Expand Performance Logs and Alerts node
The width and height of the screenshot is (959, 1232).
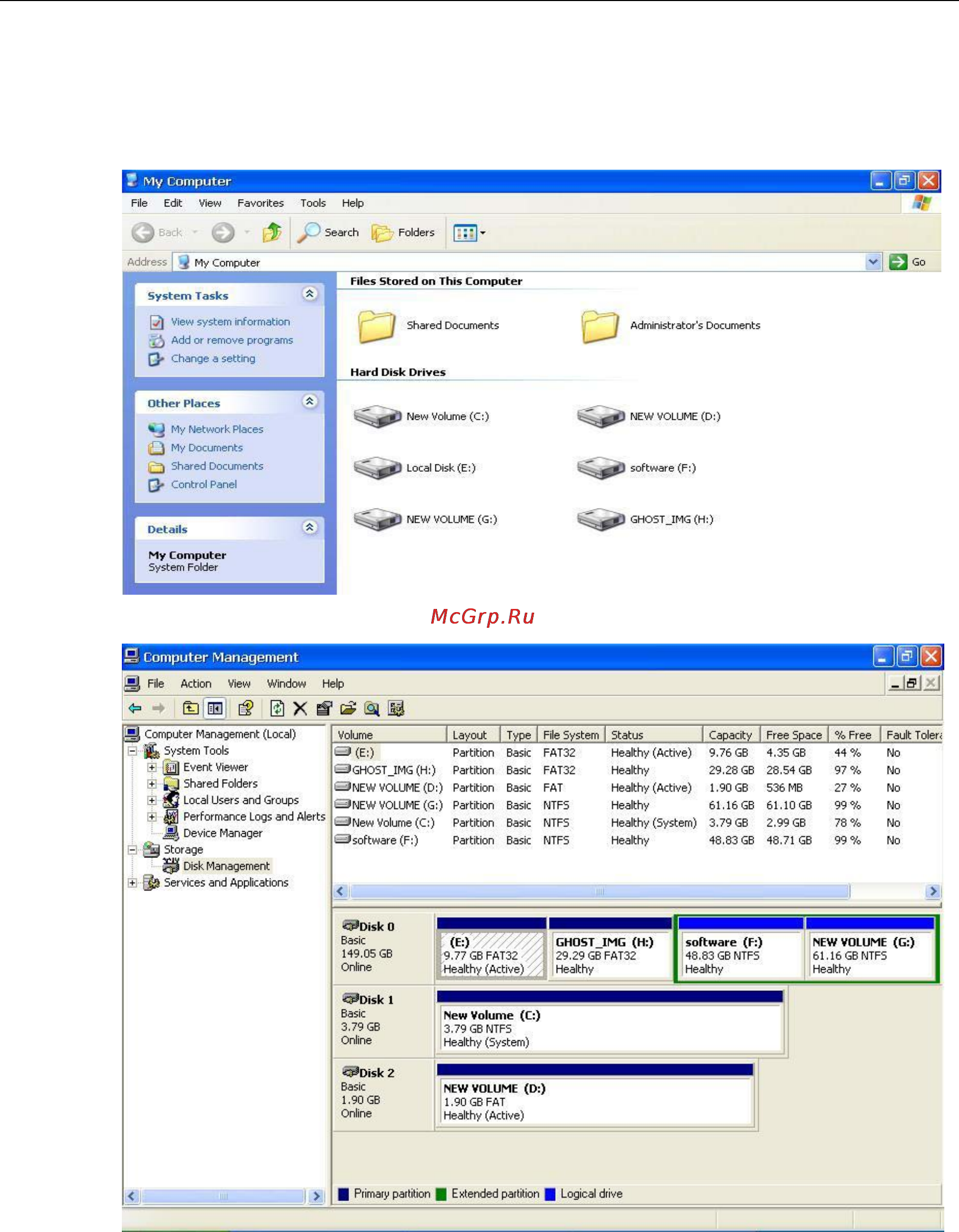152,817
